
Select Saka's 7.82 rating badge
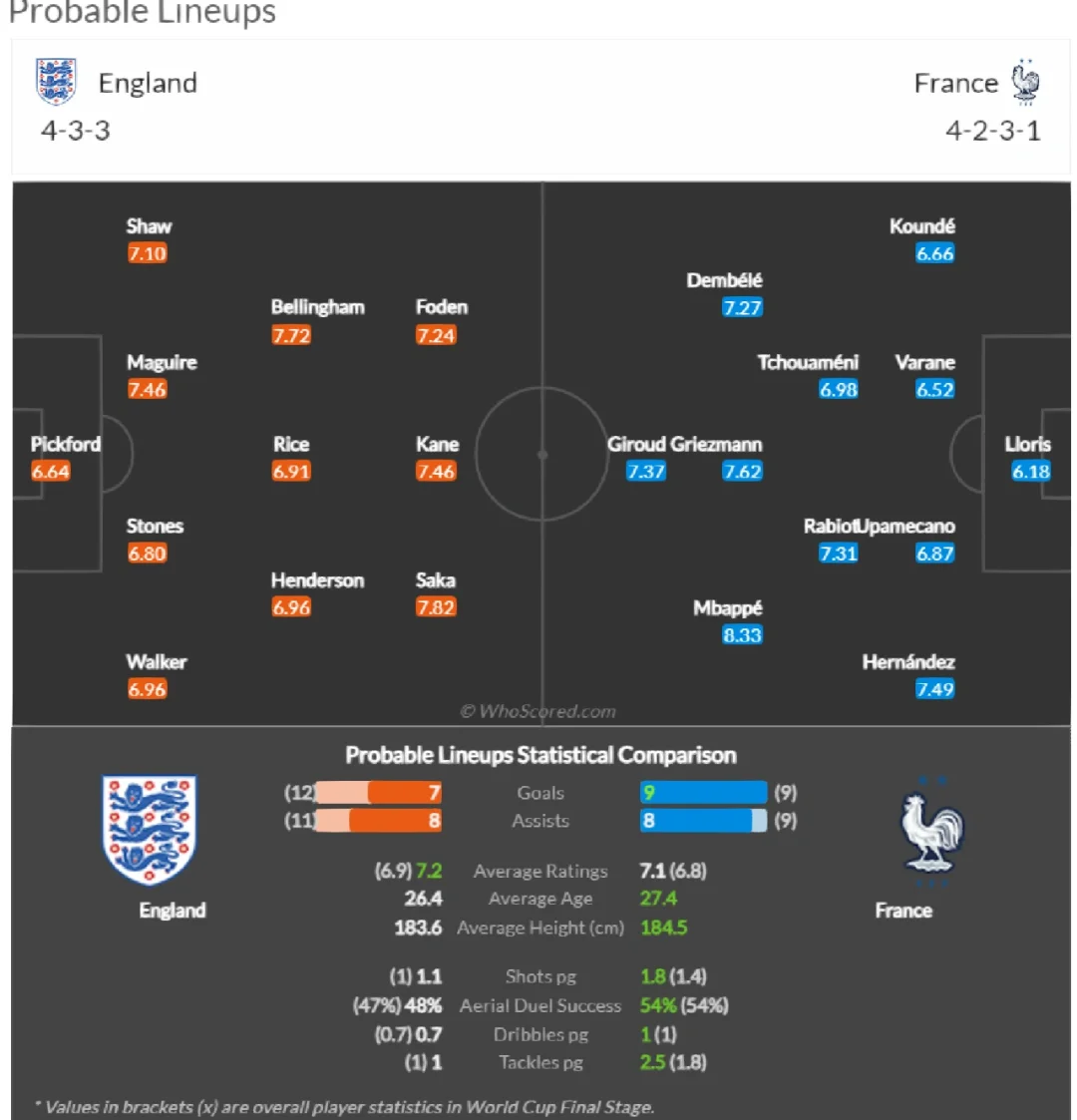coord(436,607)
